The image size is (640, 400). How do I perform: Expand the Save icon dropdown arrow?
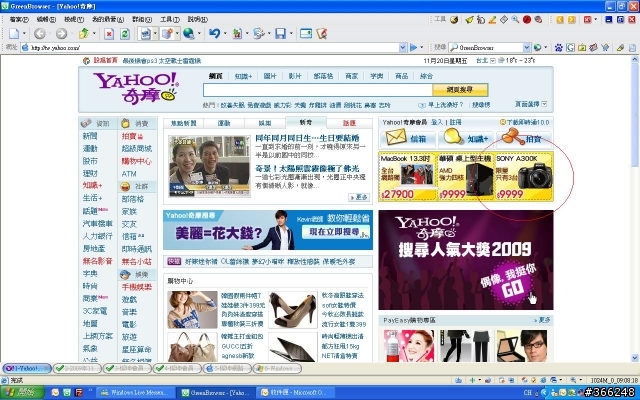pos(291,33)
